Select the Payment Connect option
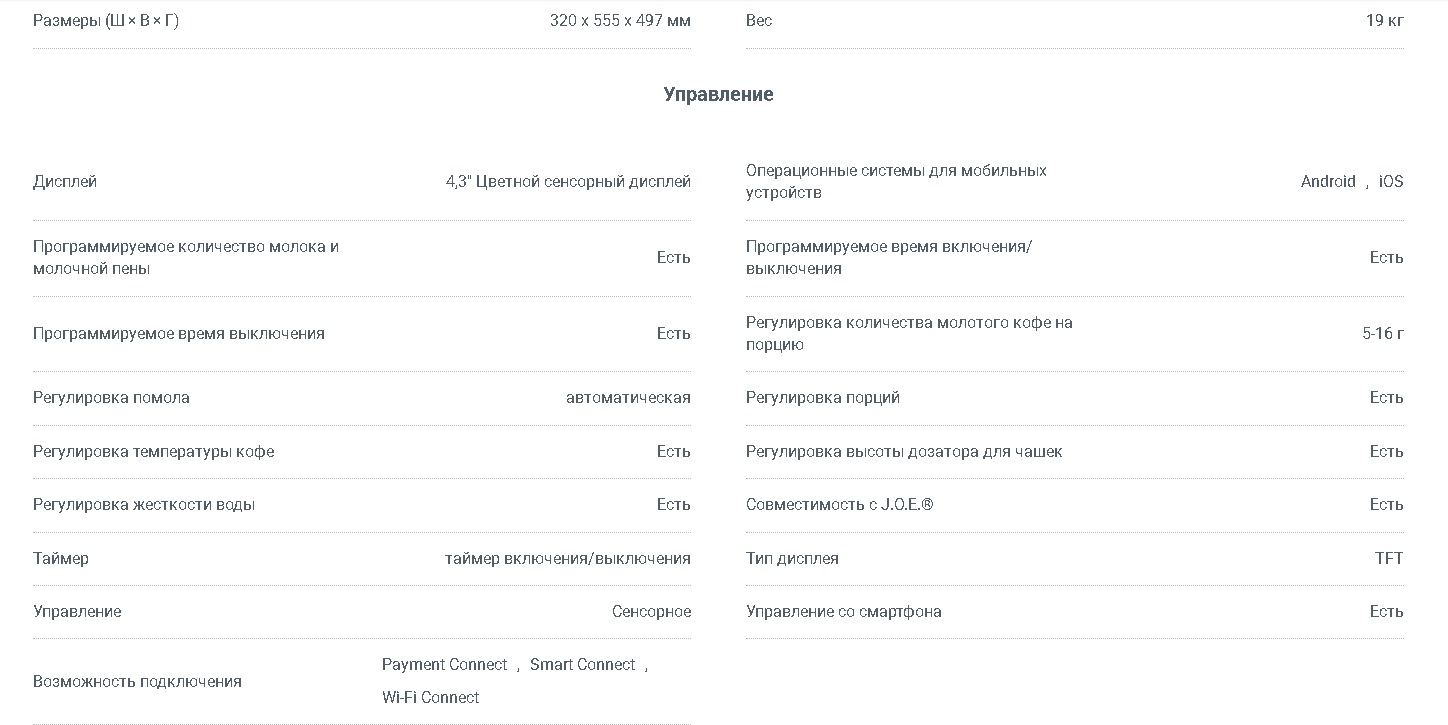1448x725 pixels. pos(445,665)
